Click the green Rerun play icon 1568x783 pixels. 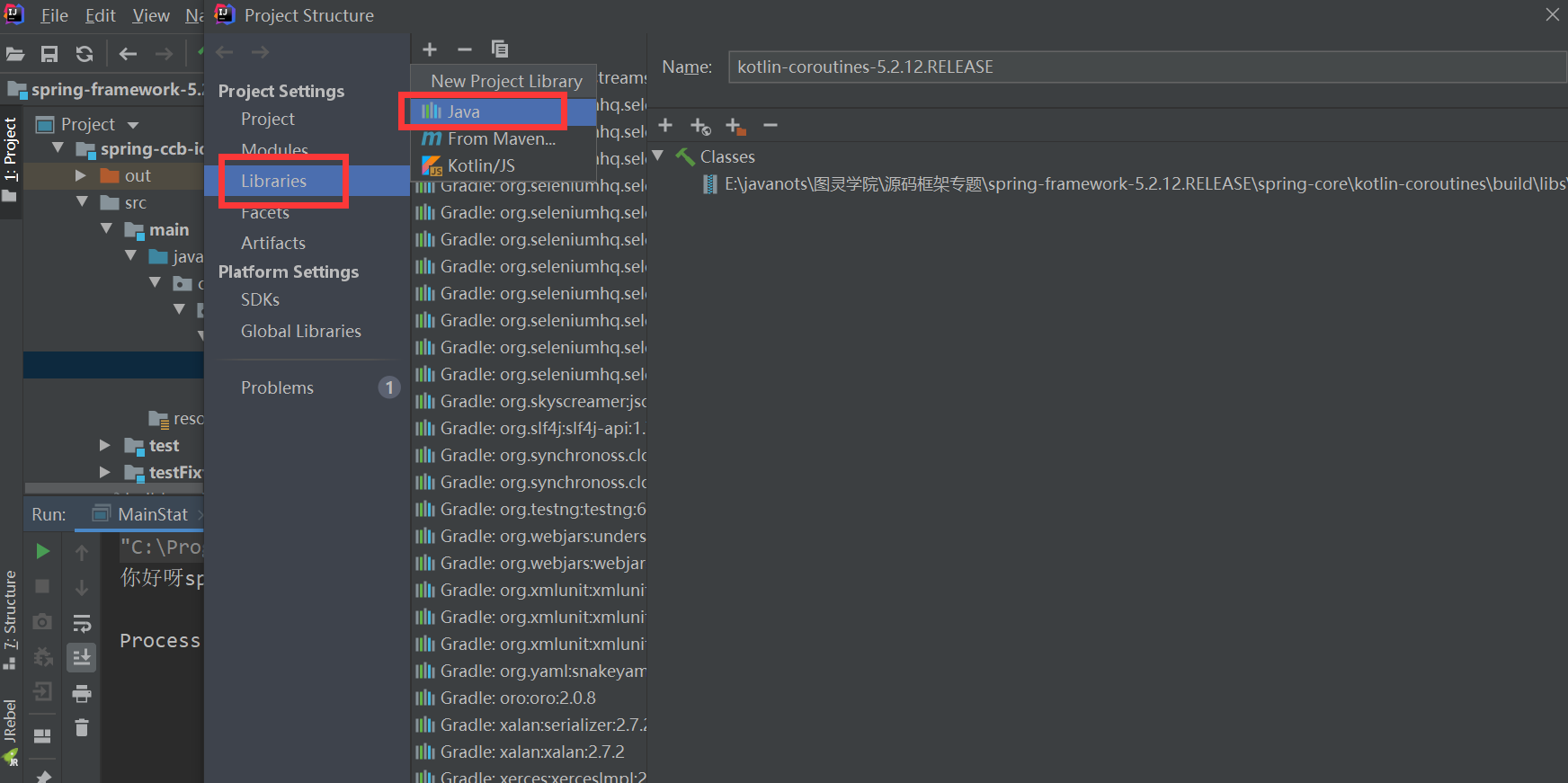point(42,551)
